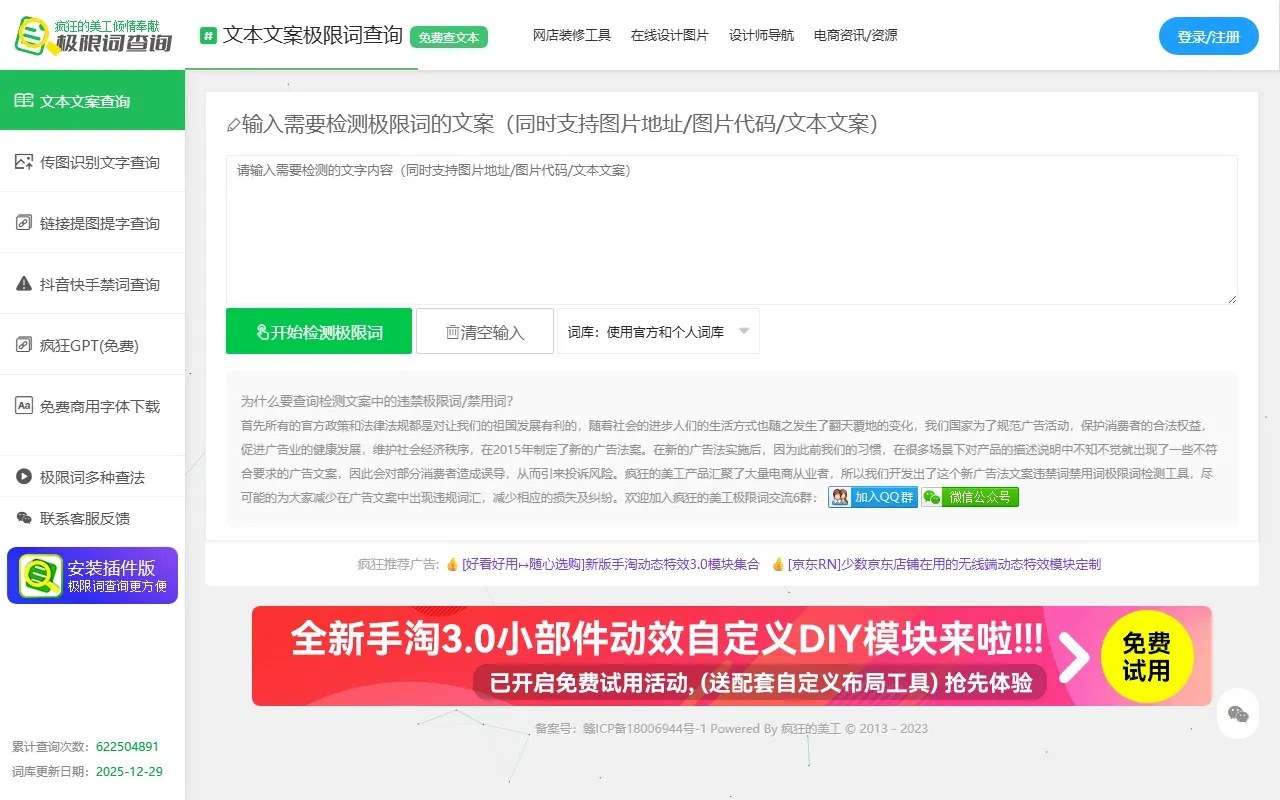Select 电商资讯/资源 in the top navigation
This screenshot has width=1280, height=800.
pos(853,35)
